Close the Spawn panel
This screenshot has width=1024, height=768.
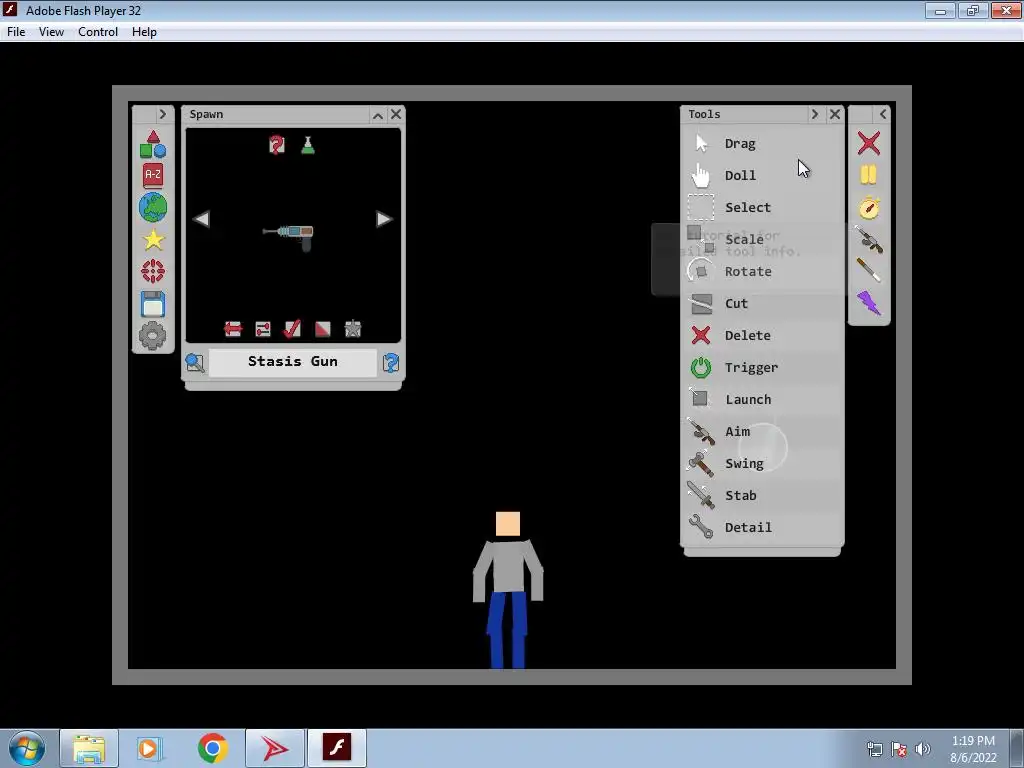pos(396,114)
